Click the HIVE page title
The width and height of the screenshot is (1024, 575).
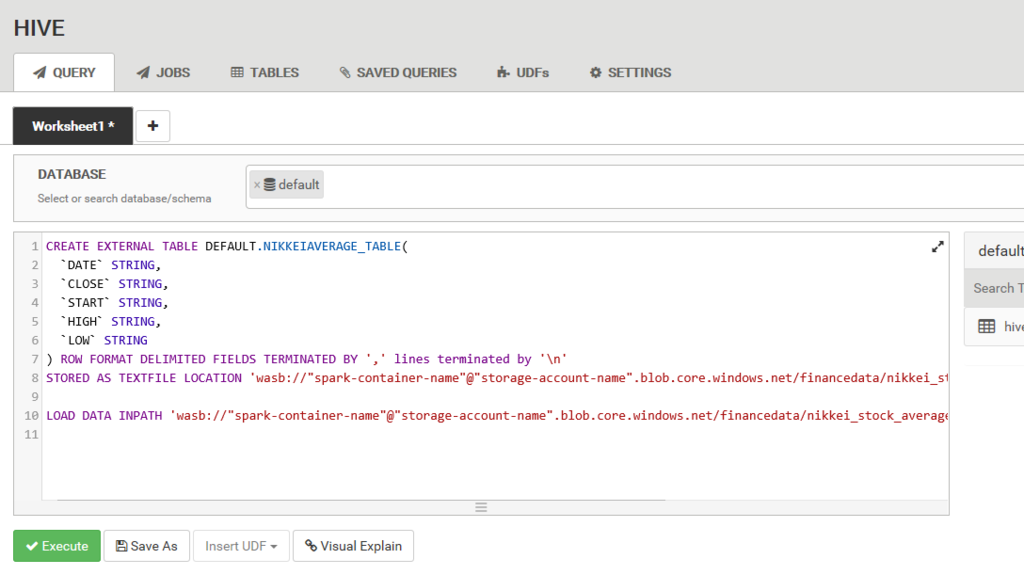39,28
